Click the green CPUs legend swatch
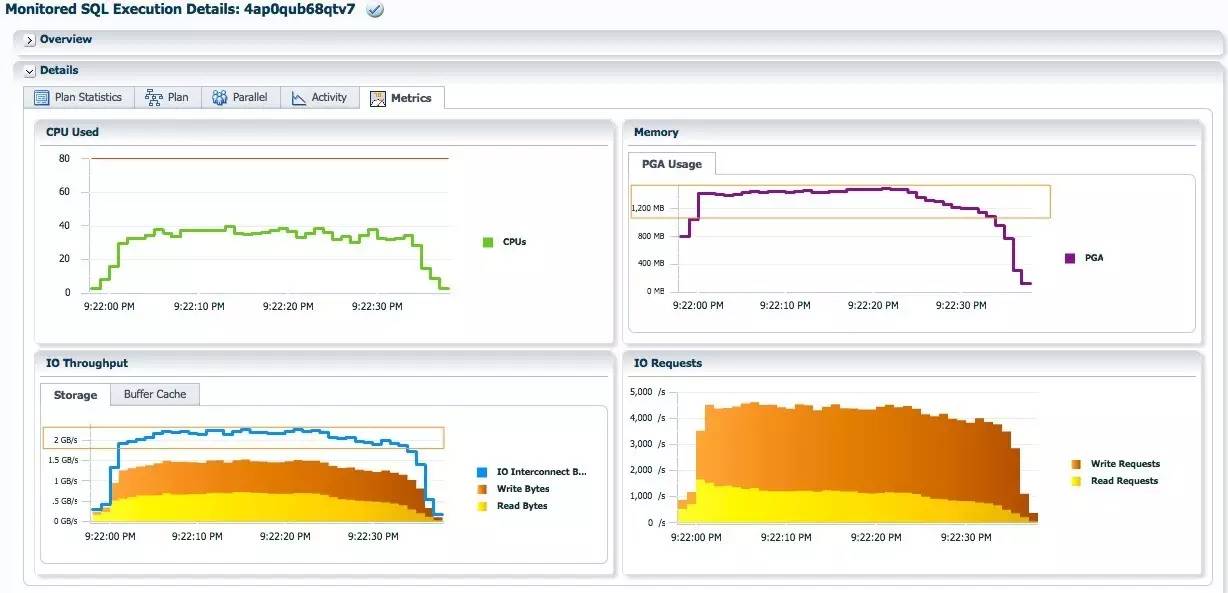The height and width of the screenshot is (593, 1228). click(488, 242)
